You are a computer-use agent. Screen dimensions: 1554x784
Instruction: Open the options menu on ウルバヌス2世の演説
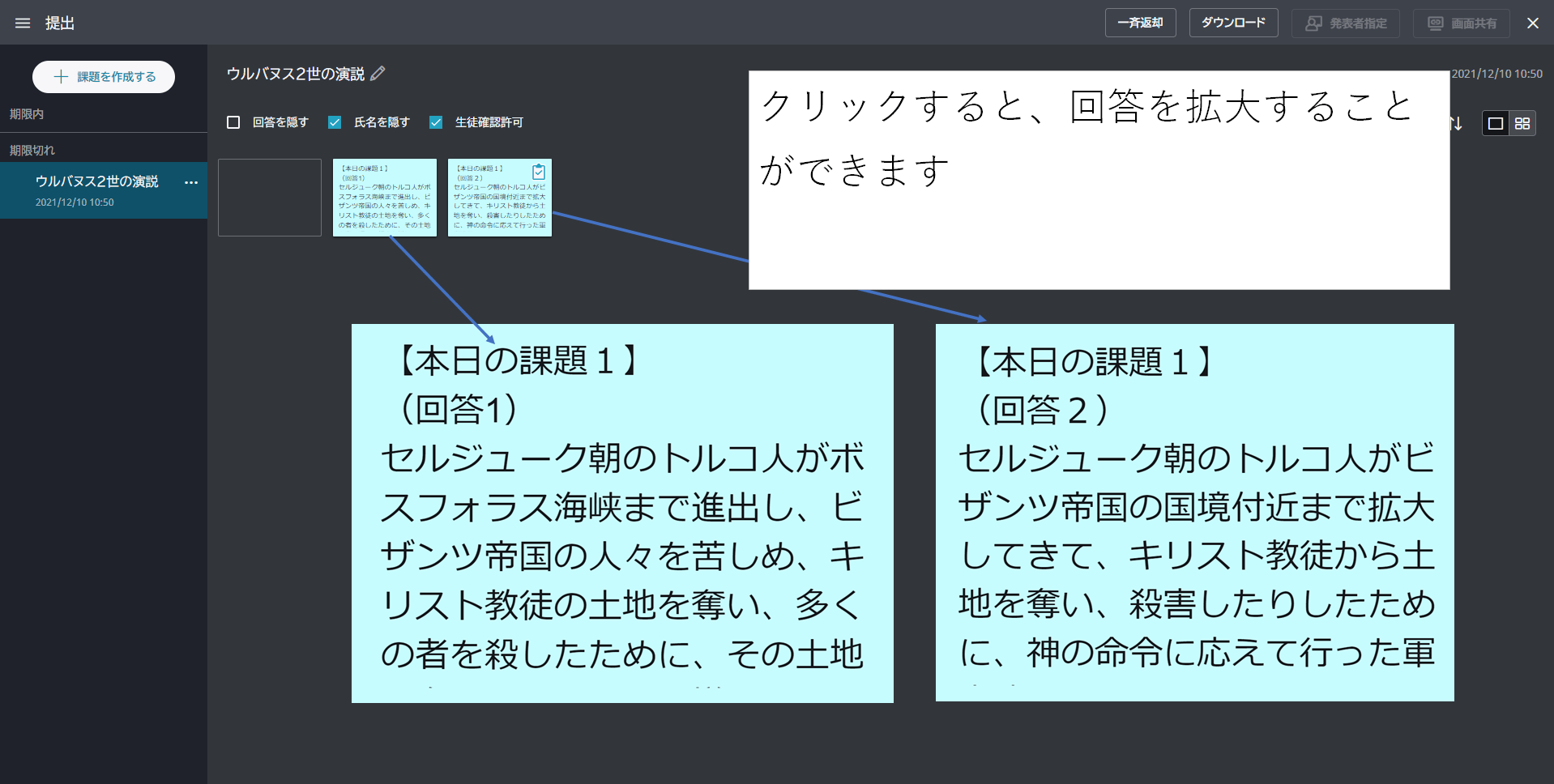tap(191, 182)
